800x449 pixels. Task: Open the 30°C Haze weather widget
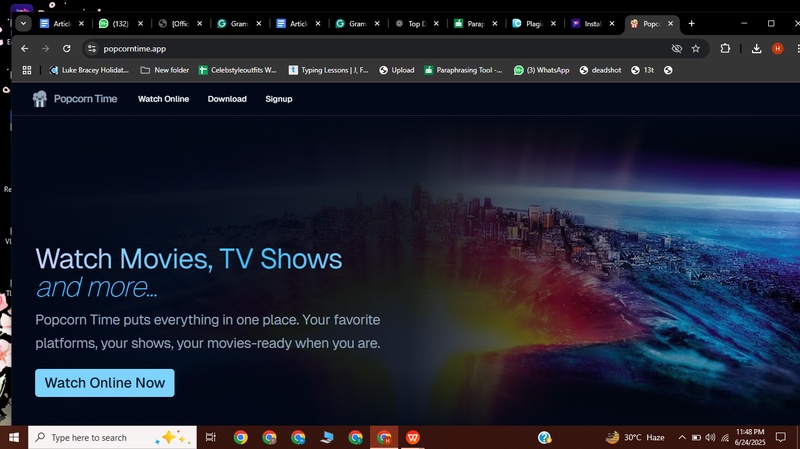[635, 437]
